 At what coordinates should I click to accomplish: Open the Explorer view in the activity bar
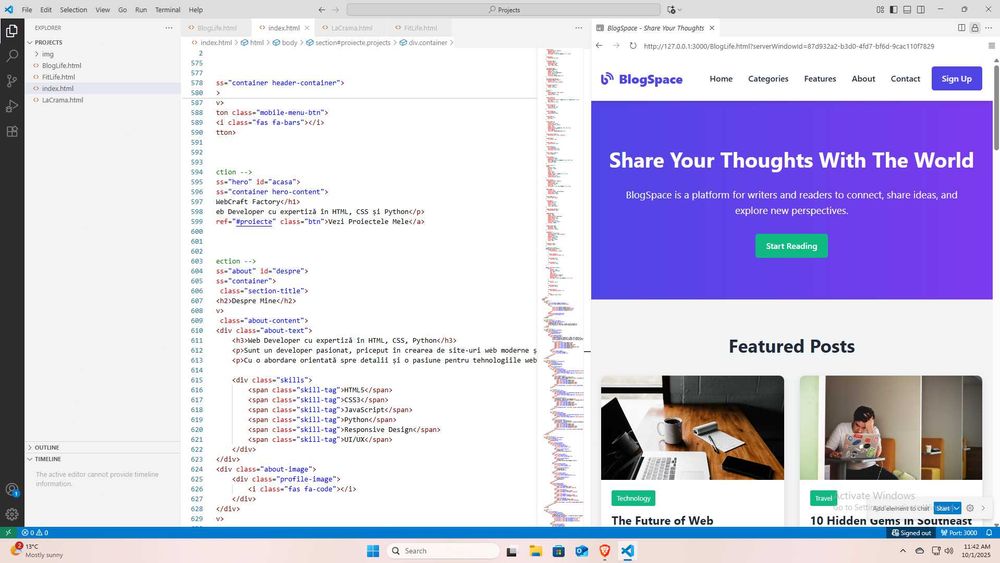click(11, 31)
